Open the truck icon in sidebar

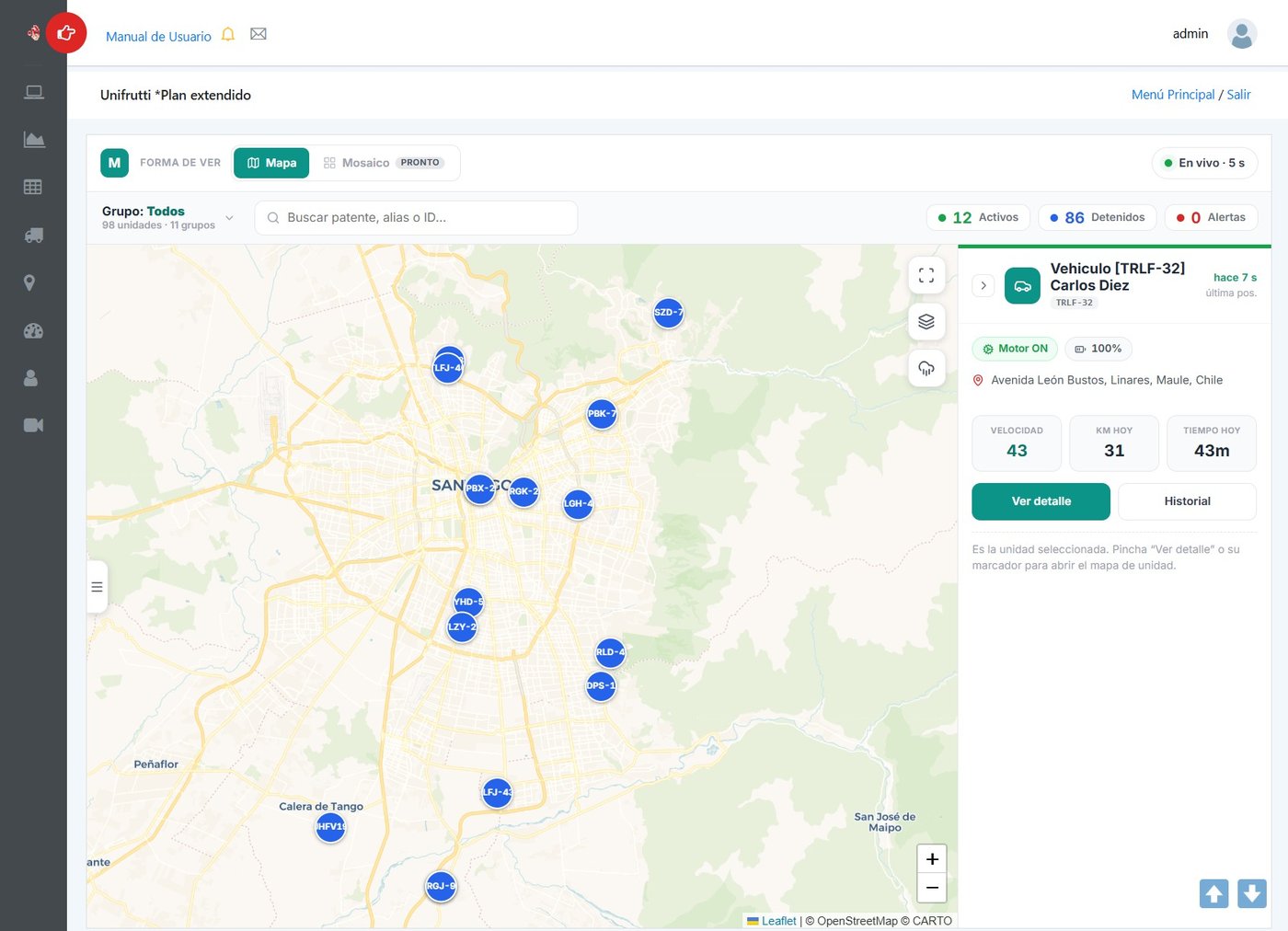point(34,236)
